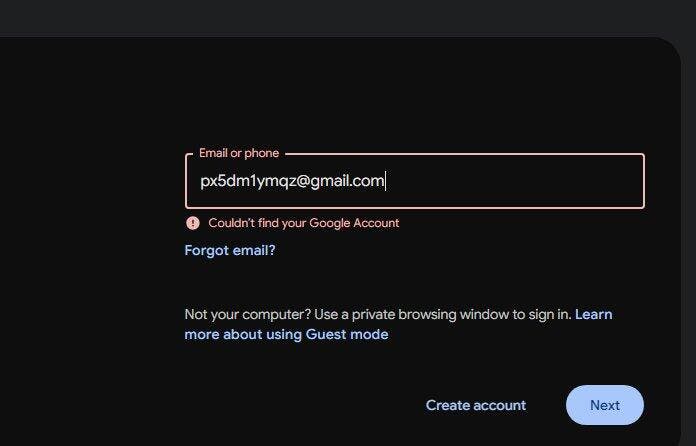The height and width of the screenshot is (446, 696).
Task: Click the red error exclamation icon
Action: pyautogui.click(x=193, y=223)
